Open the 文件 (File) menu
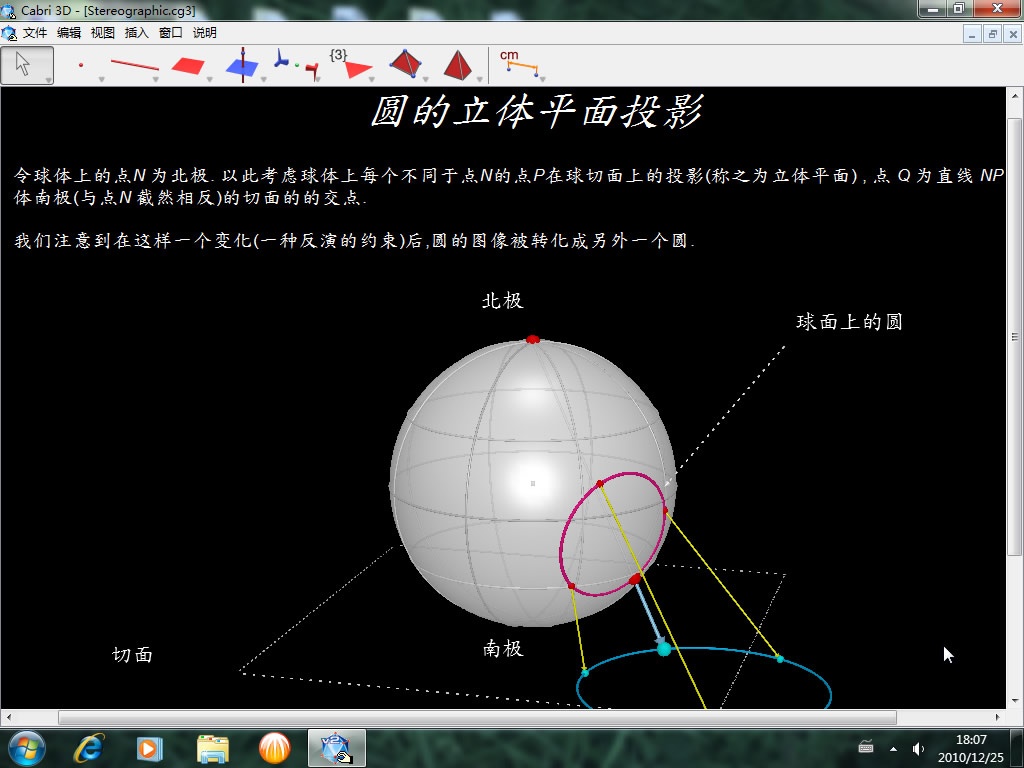The height and width of the screenshot is (768, 1024). tap(35, 33)
